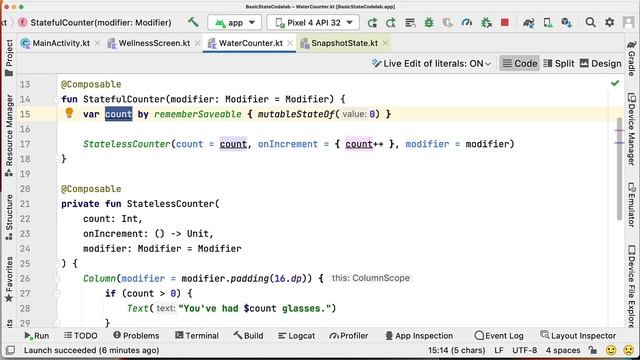The width and height of the screenshot is (640, 360).
Task: Open the Problems tool window
Action: (x=136, y=336)
